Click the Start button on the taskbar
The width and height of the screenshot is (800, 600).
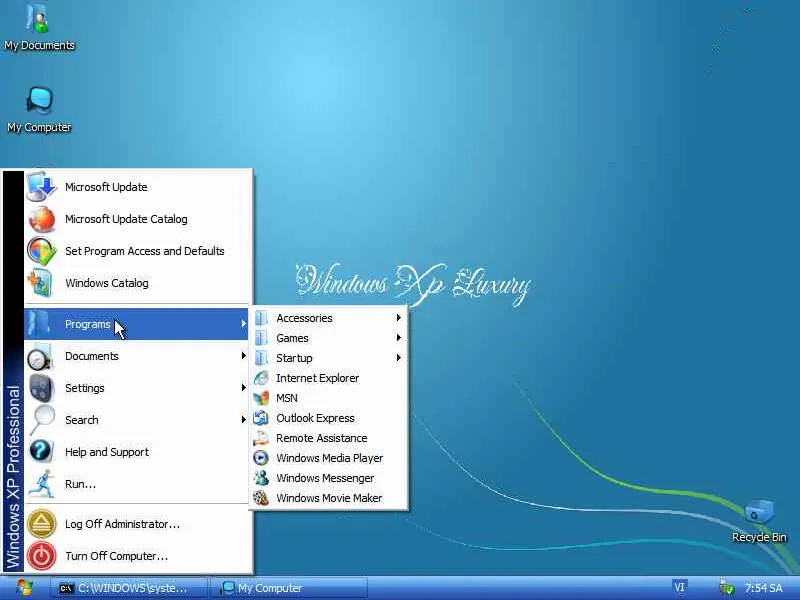(x=23, y=588)
